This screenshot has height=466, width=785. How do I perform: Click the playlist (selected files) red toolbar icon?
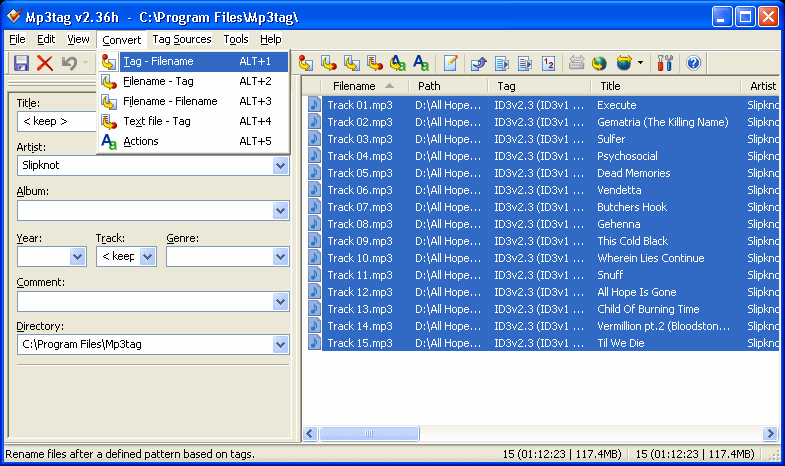[525, 63]
